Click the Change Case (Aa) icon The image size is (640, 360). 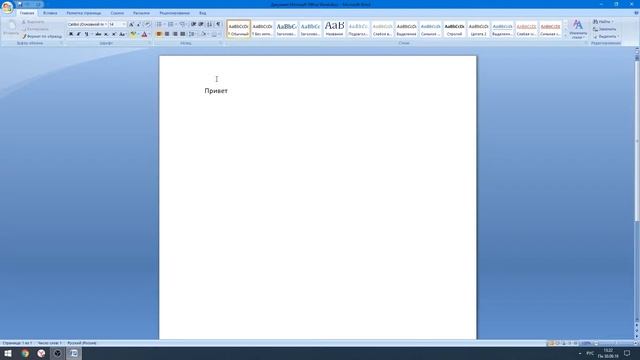pos(122,34)
